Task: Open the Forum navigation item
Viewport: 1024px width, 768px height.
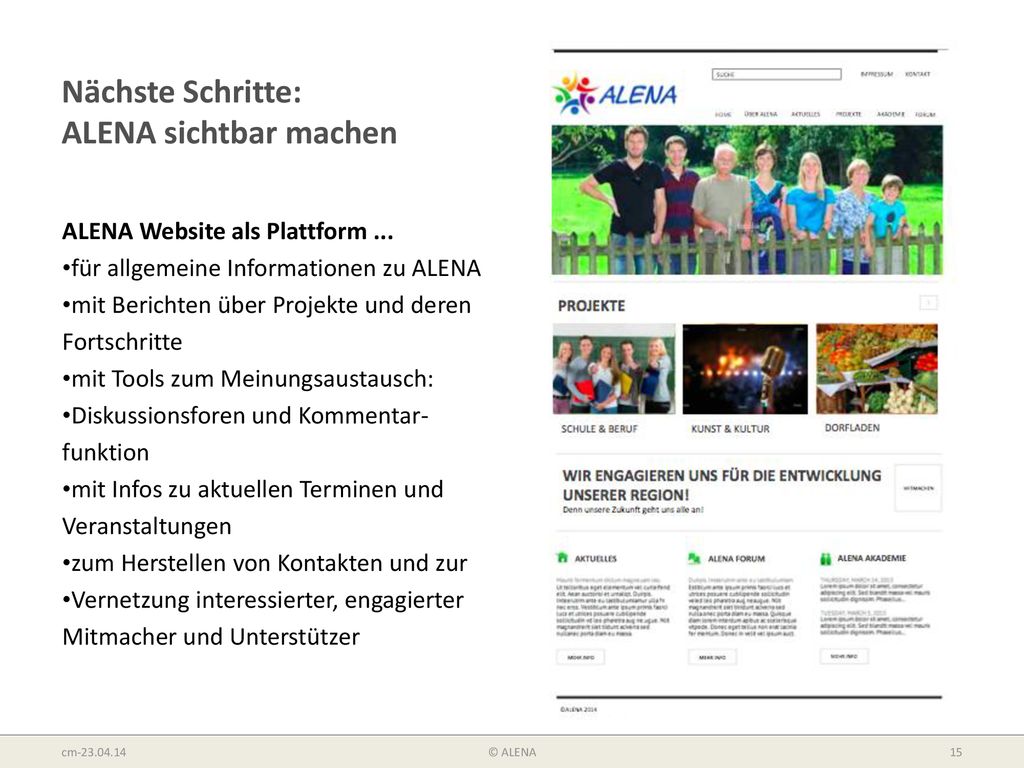Action: pyautogui.click(x=925, y=114)
